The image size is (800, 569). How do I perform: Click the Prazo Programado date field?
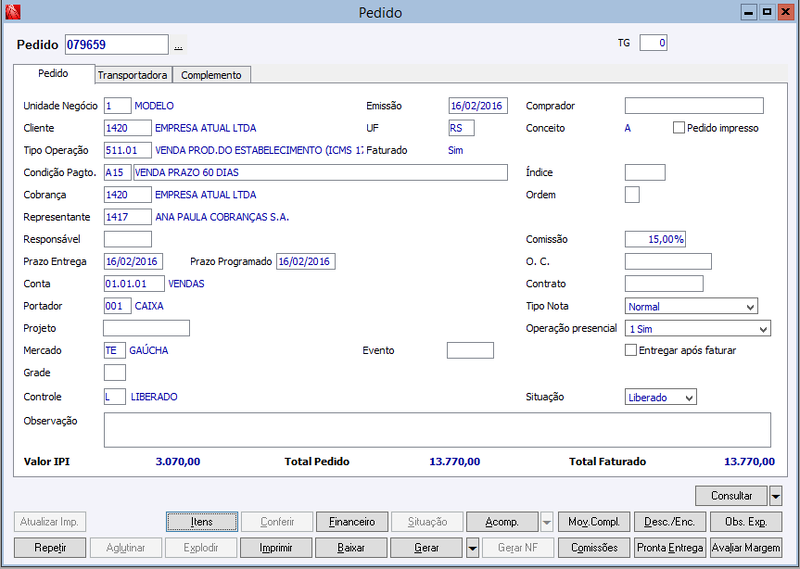coord(306,261)
